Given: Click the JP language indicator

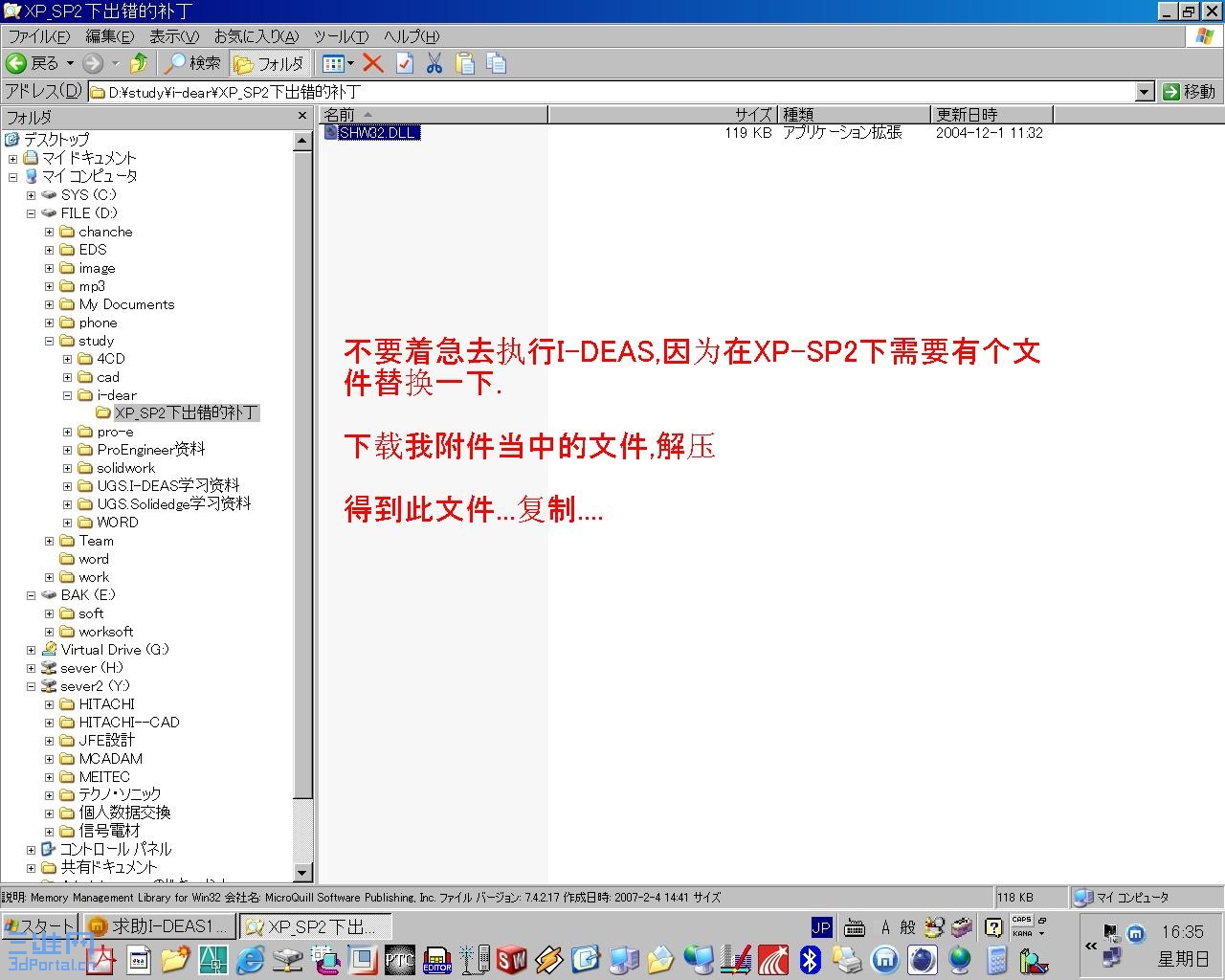Looking at the screenshot, I should point(821,926).
